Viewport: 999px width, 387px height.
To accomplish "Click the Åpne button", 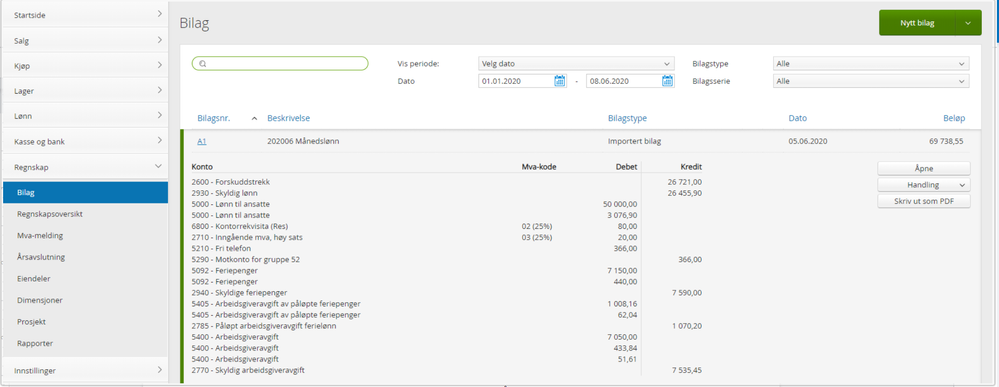I will pyautogui.click(x=924, y=168).
